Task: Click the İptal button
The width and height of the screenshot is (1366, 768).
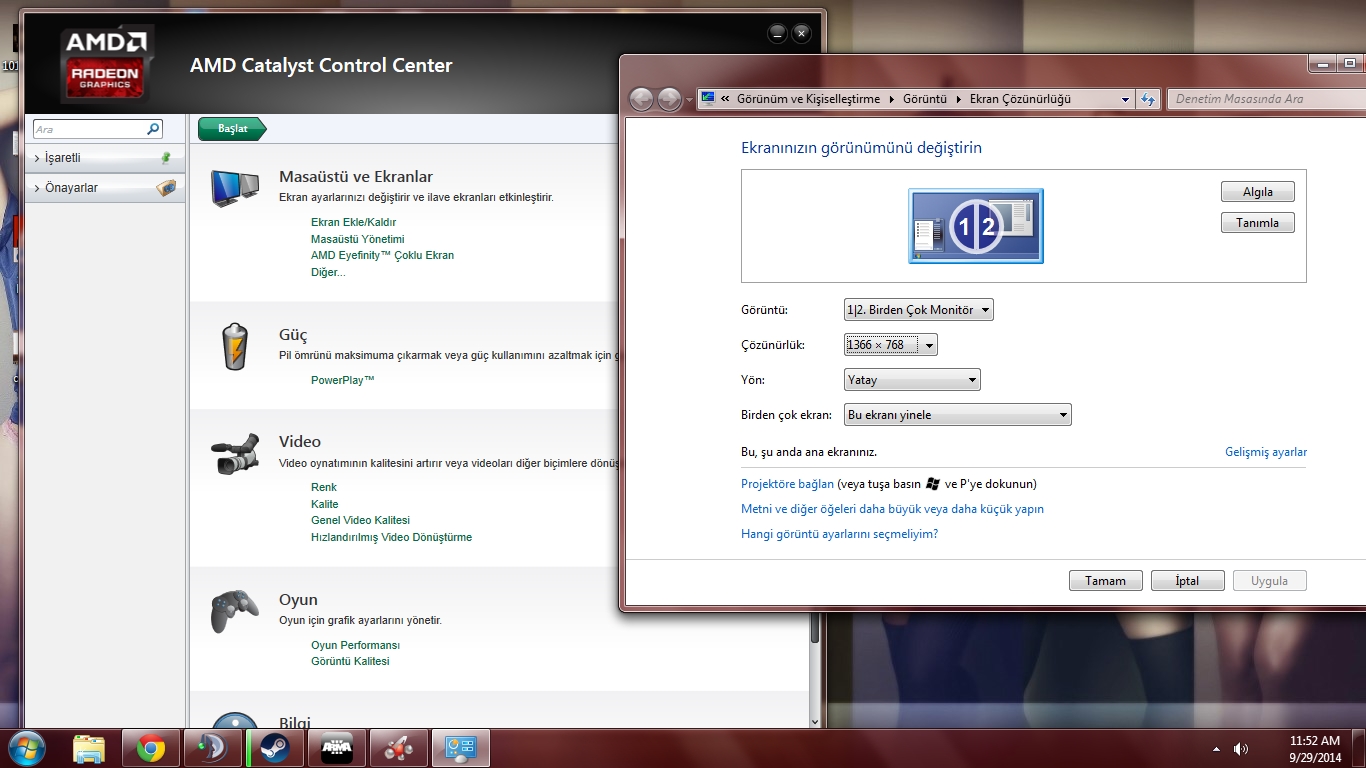Action: click(x=1187, y=581)
